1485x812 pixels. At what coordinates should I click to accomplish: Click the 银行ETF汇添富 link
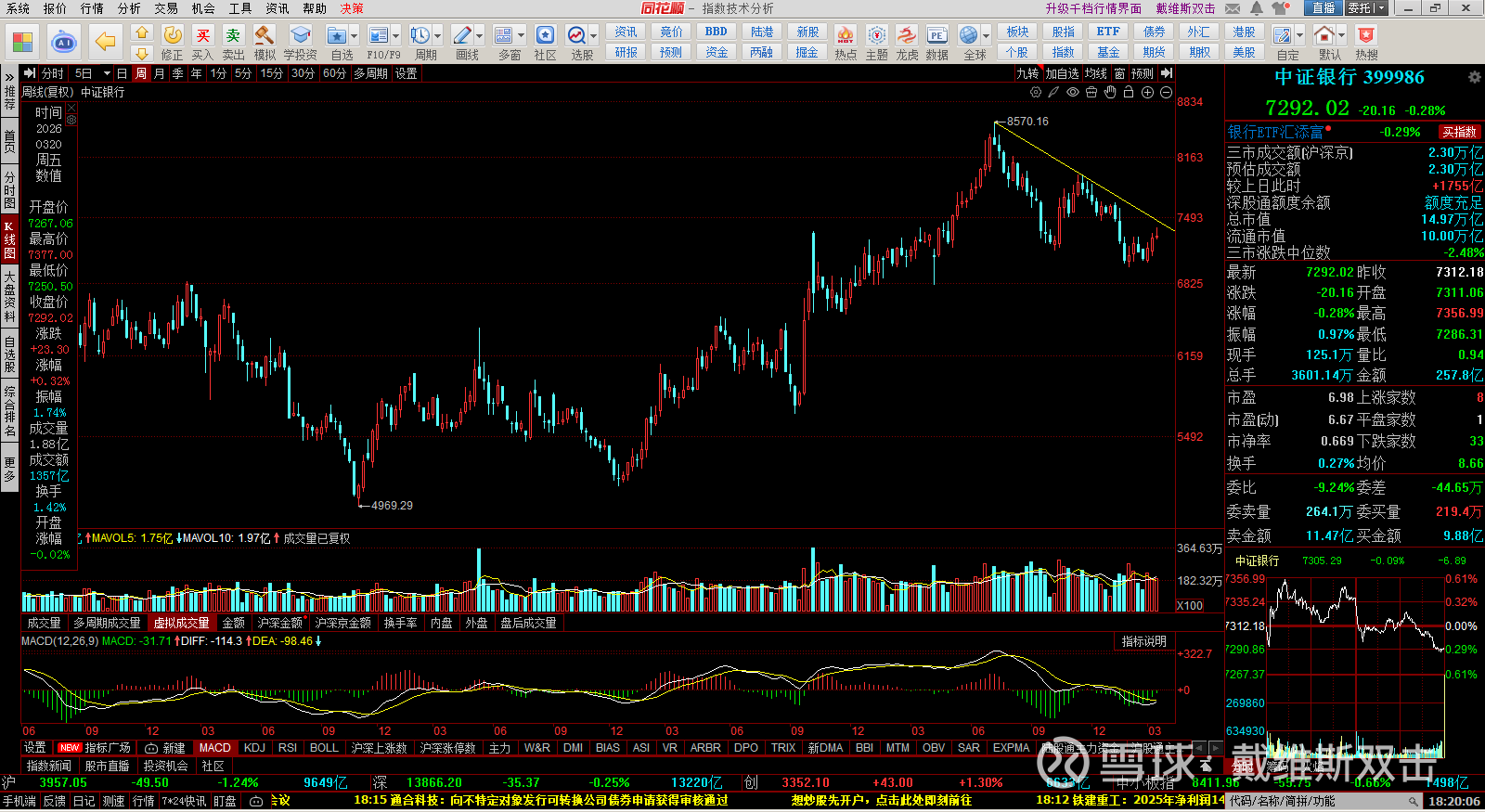[1275, 132]
